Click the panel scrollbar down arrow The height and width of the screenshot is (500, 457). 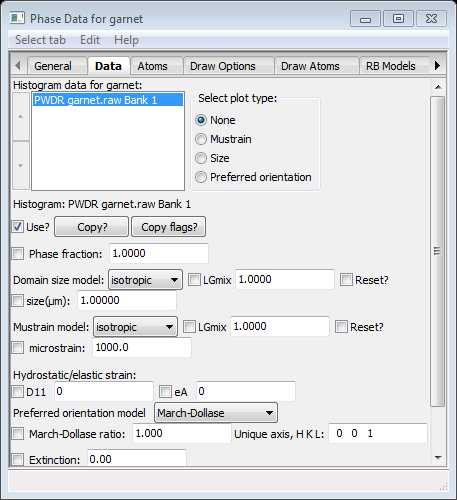click(438, 458)
